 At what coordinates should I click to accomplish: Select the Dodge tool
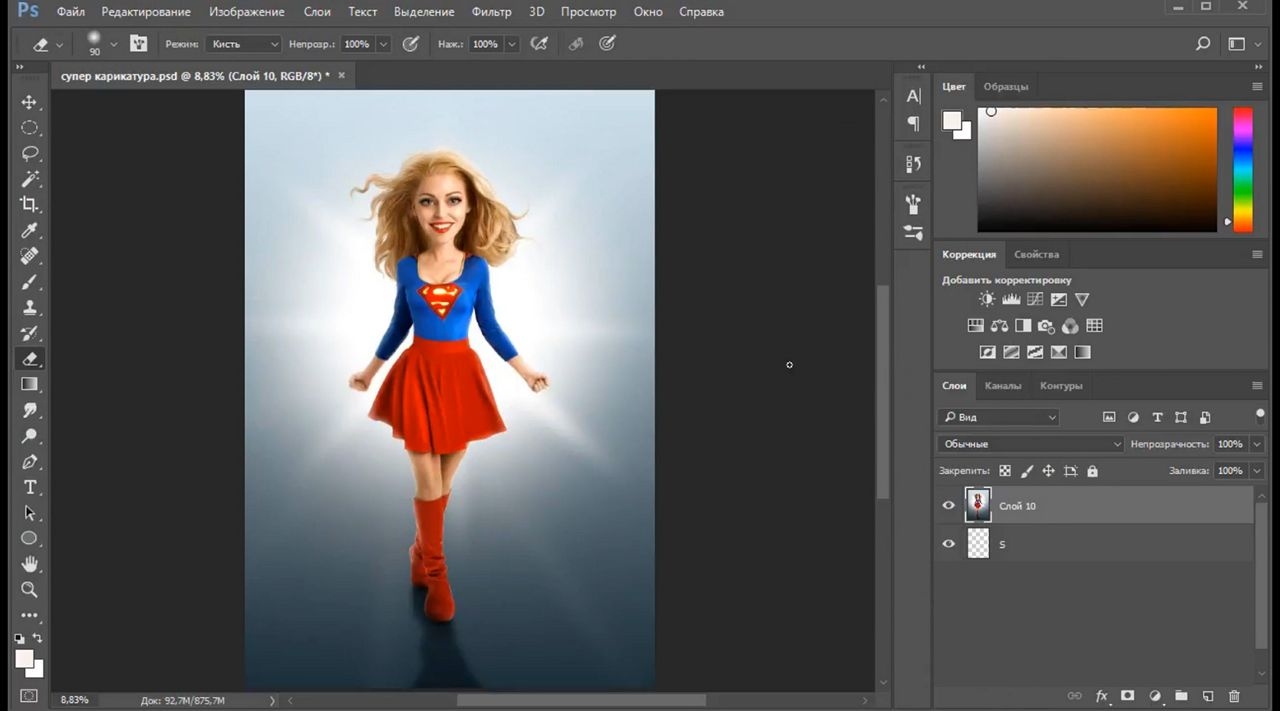(29, 436)
